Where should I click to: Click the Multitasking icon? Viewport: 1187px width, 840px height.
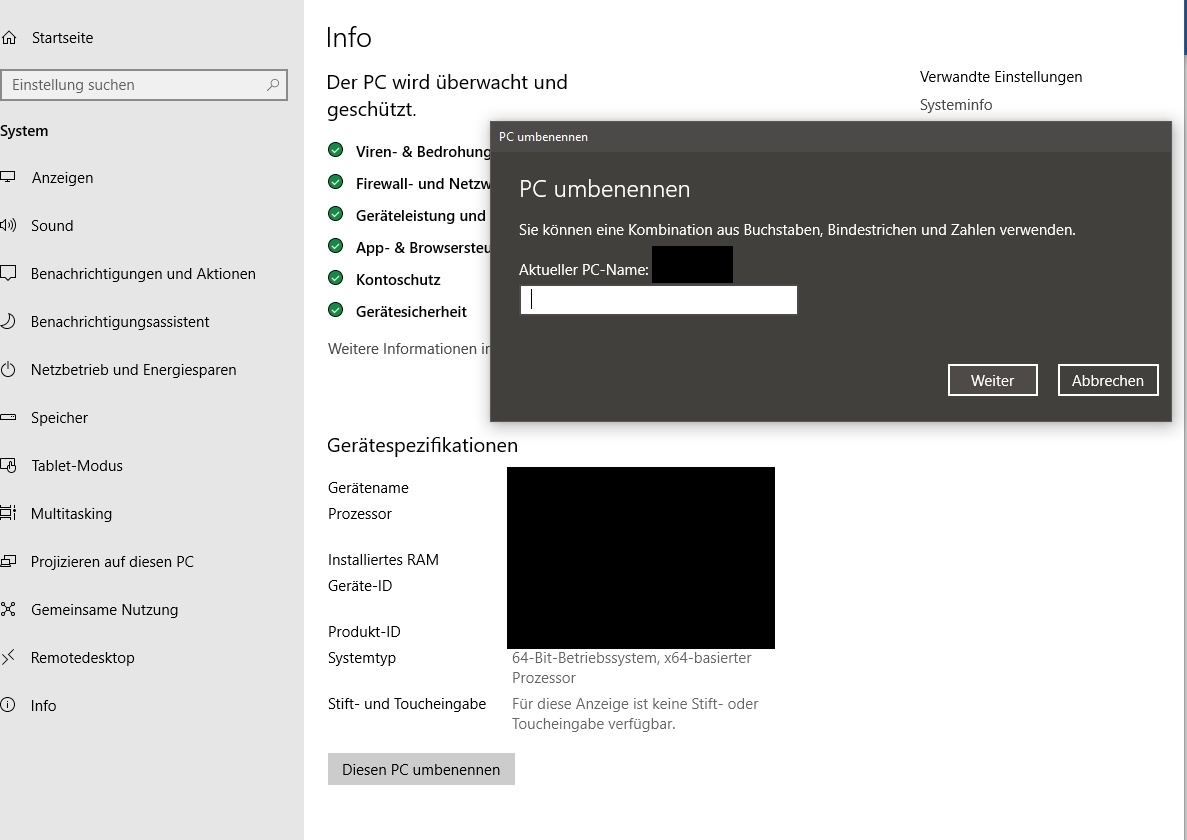coord(8,513)
